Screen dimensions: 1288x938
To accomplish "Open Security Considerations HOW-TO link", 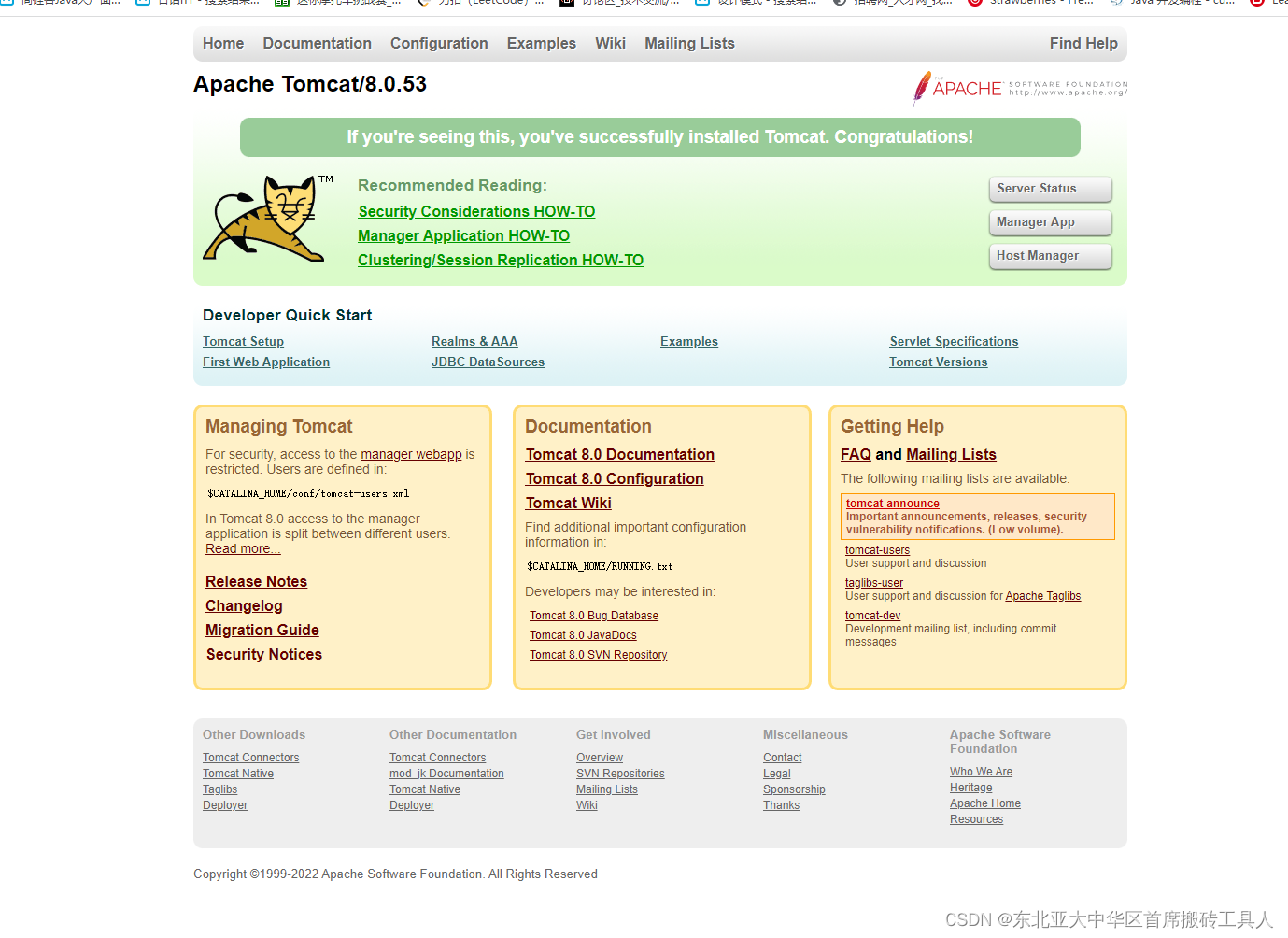I will click(x=476, y=212).
